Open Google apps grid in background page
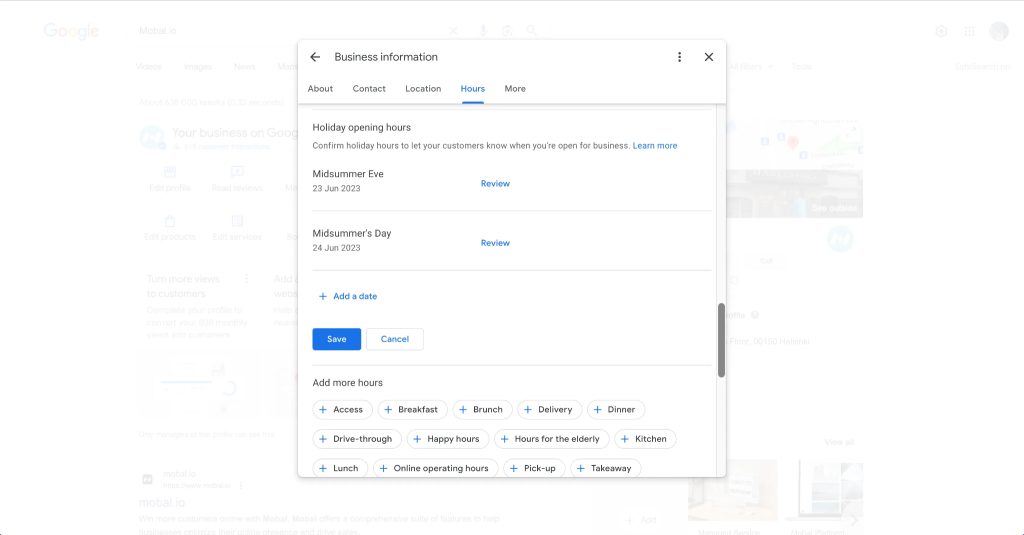1024x535 pixels. 970,31
